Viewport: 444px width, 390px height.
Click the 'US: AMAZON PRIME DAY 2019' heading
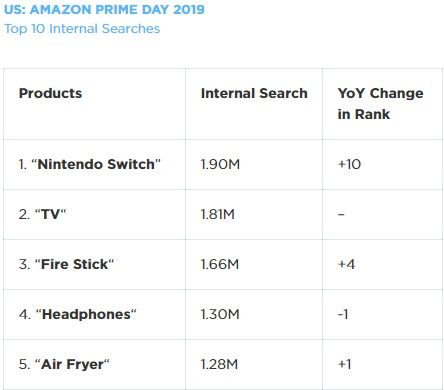coord(104,9)
